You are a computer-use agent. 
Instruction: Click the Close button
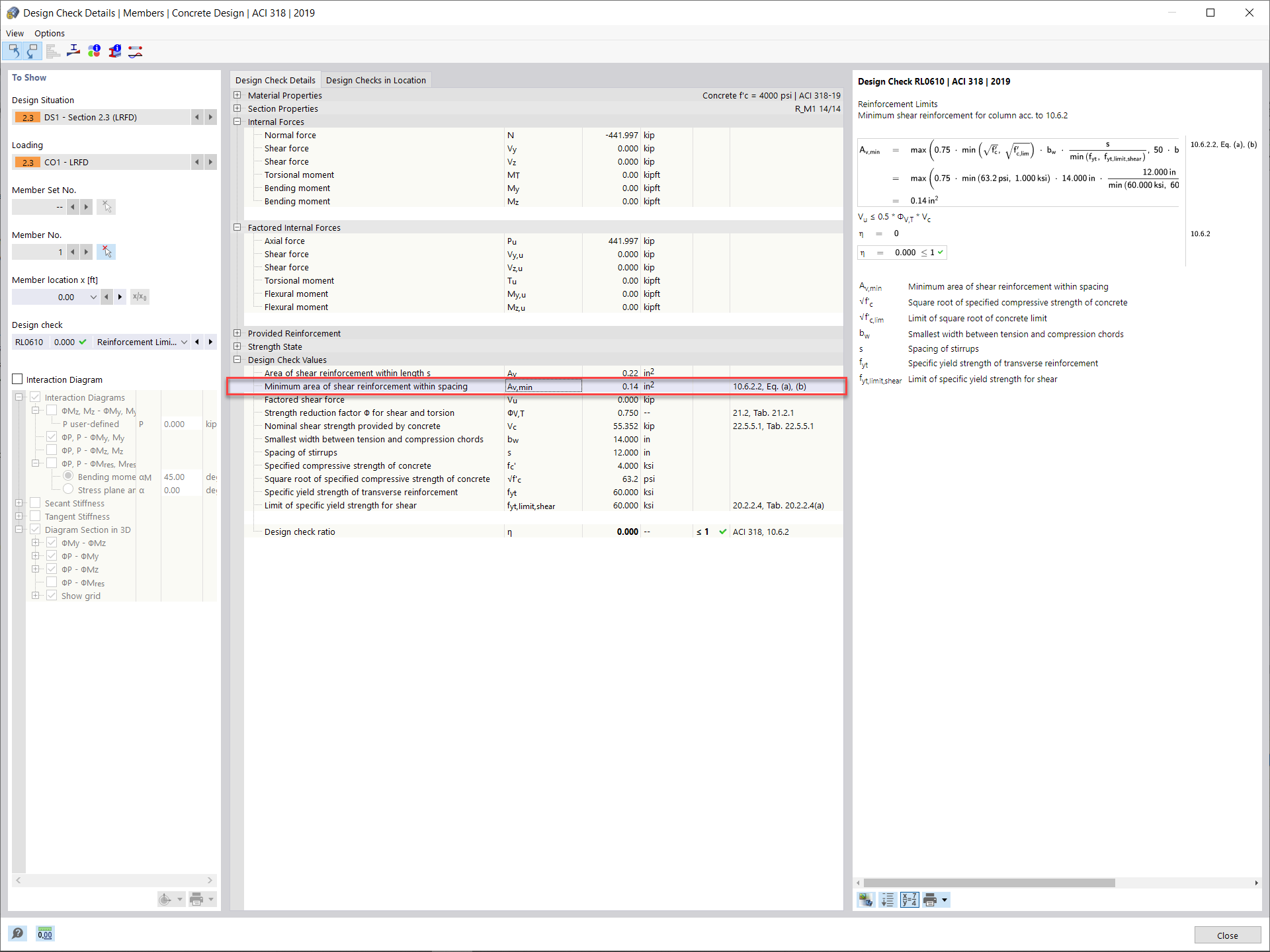tap(1227, 935)
